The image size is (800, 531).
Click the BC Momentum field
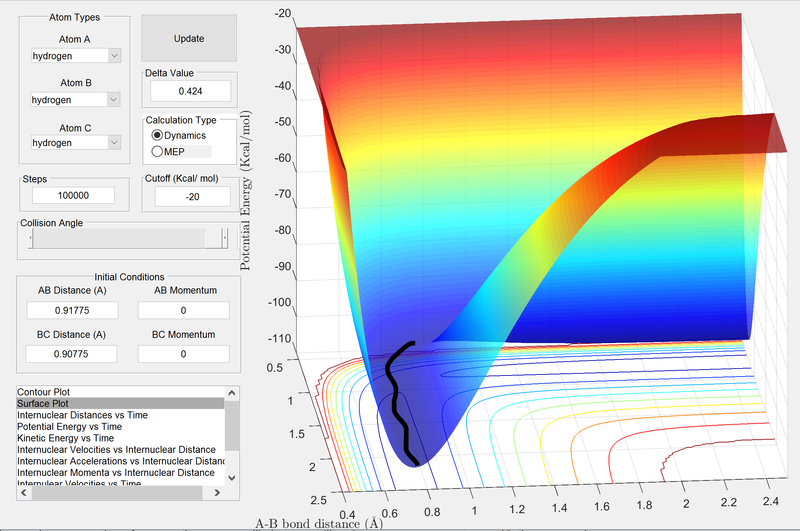coord(184,353)
